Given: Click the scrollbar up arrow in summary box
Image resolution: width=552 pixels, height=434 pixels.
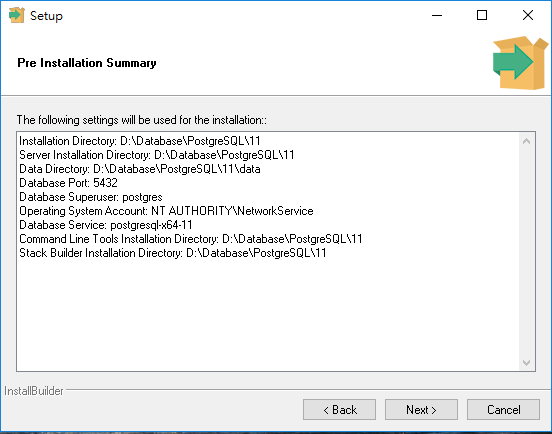Looking at the screenshot, I should pos(526,141).
